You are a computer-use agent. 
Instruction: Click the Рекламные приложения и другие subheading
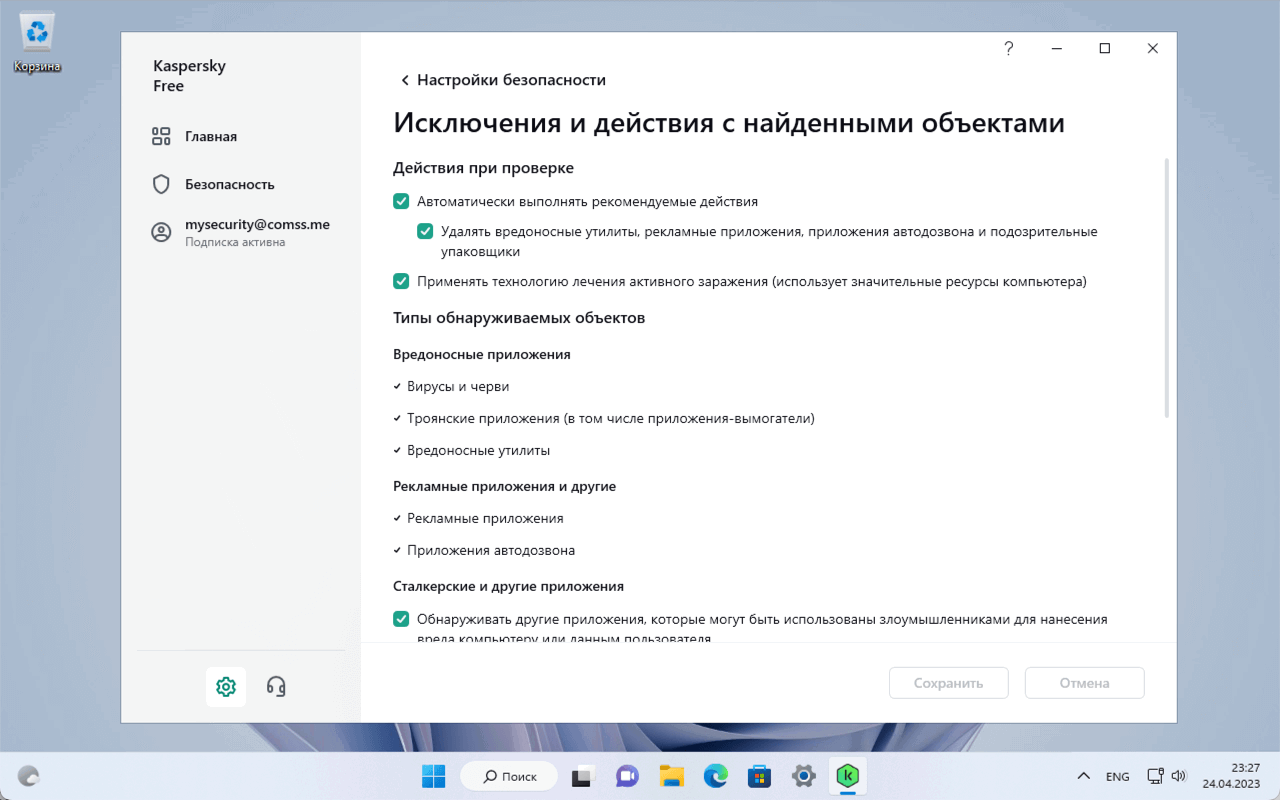pyautogui.click(x=504, y=486)
